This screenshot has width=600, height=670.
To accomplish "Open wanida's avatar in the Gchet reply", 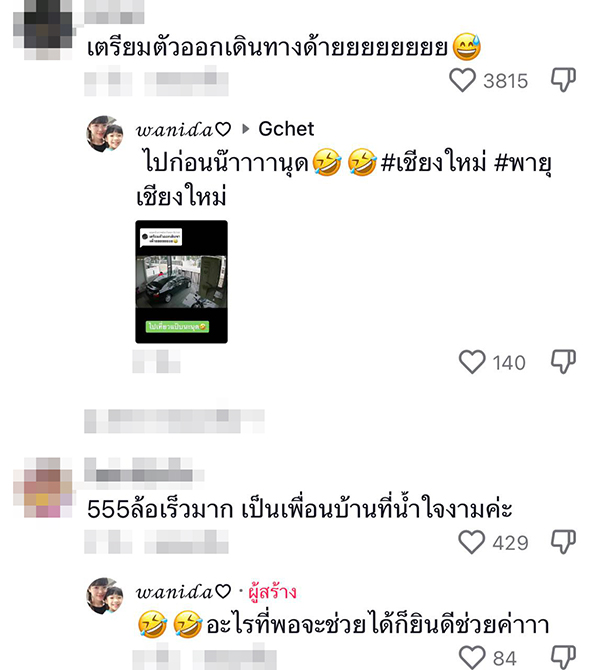I will tap(105, 134).
